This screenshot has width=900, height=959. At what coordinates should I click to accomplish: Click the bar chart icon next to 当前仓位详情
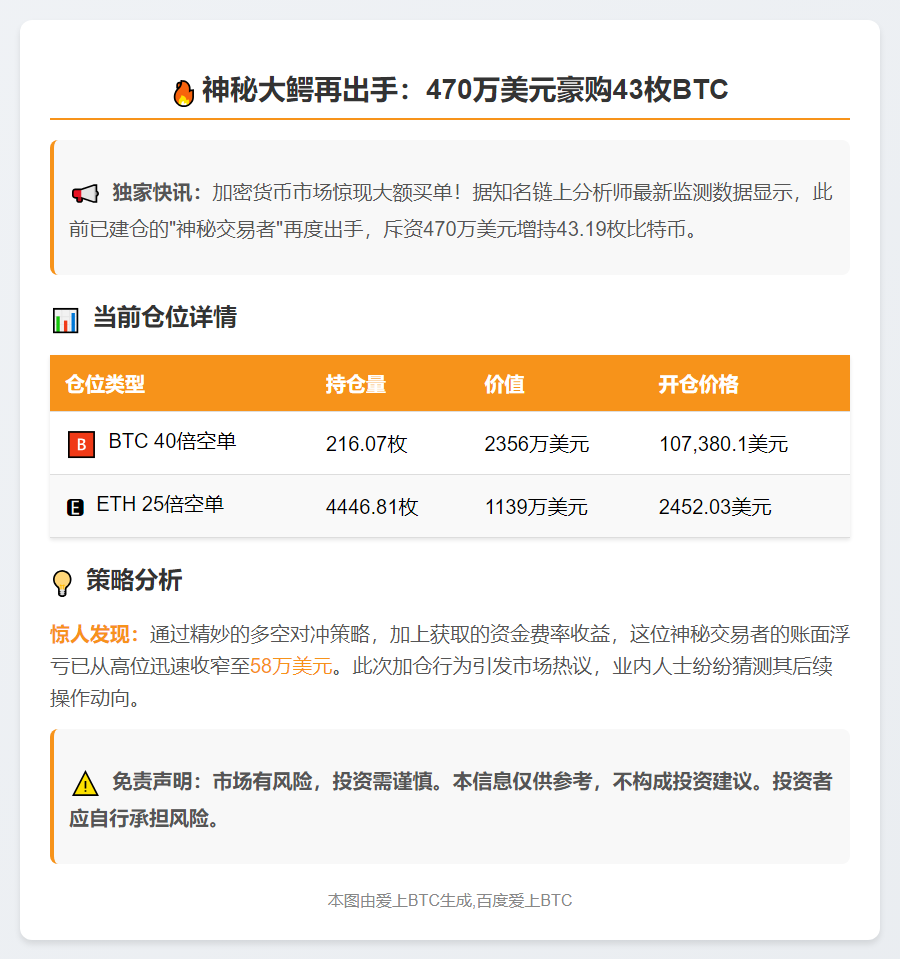(65, 320)
